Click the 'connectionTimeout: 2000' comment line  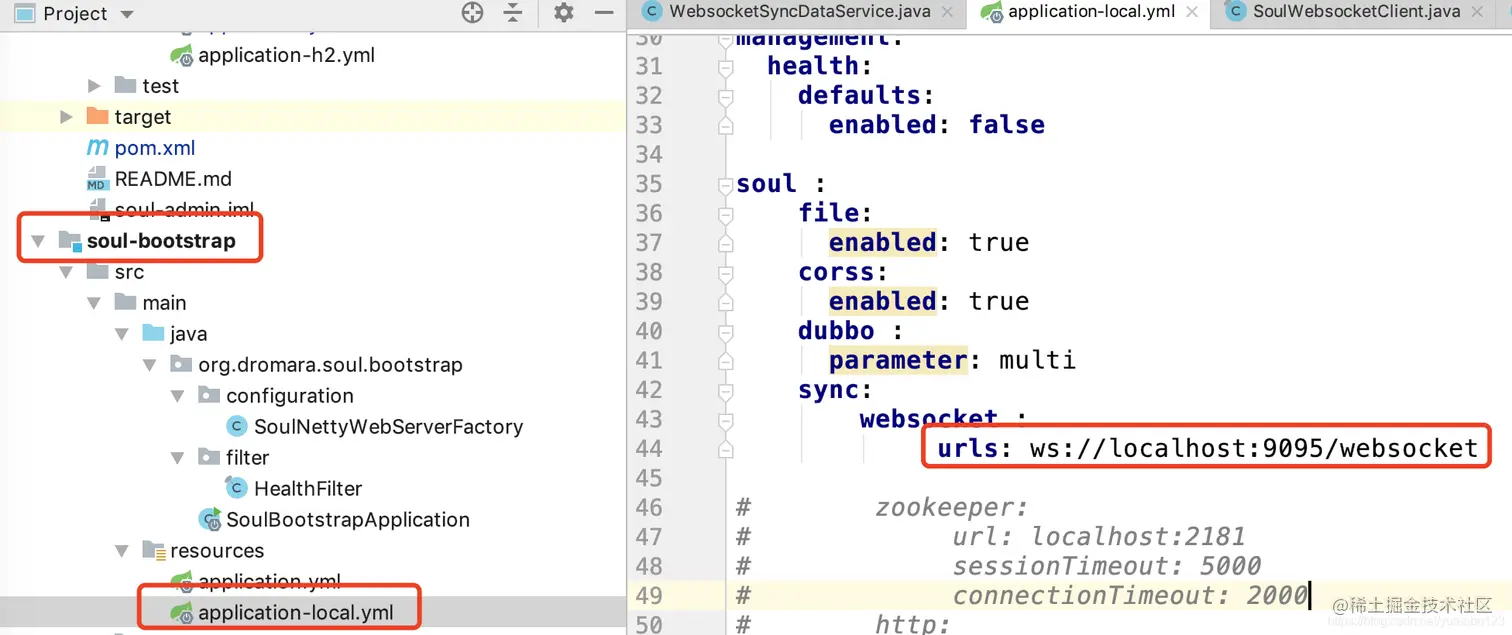[x=1130, y=596]
